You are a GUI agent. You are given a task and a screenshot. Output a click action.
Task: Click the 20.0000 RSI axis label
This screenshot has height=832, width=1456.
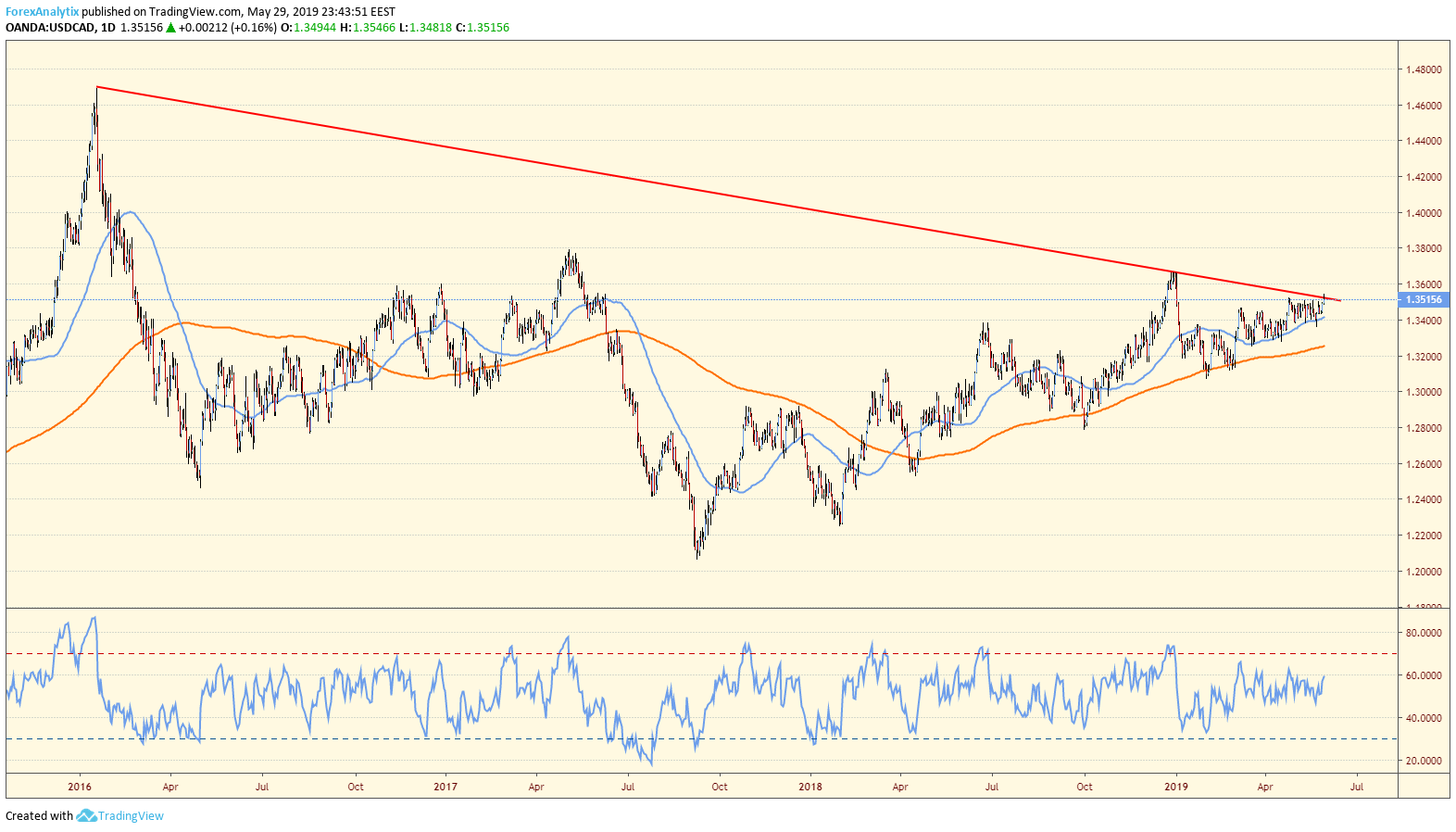coord(1423,761)
